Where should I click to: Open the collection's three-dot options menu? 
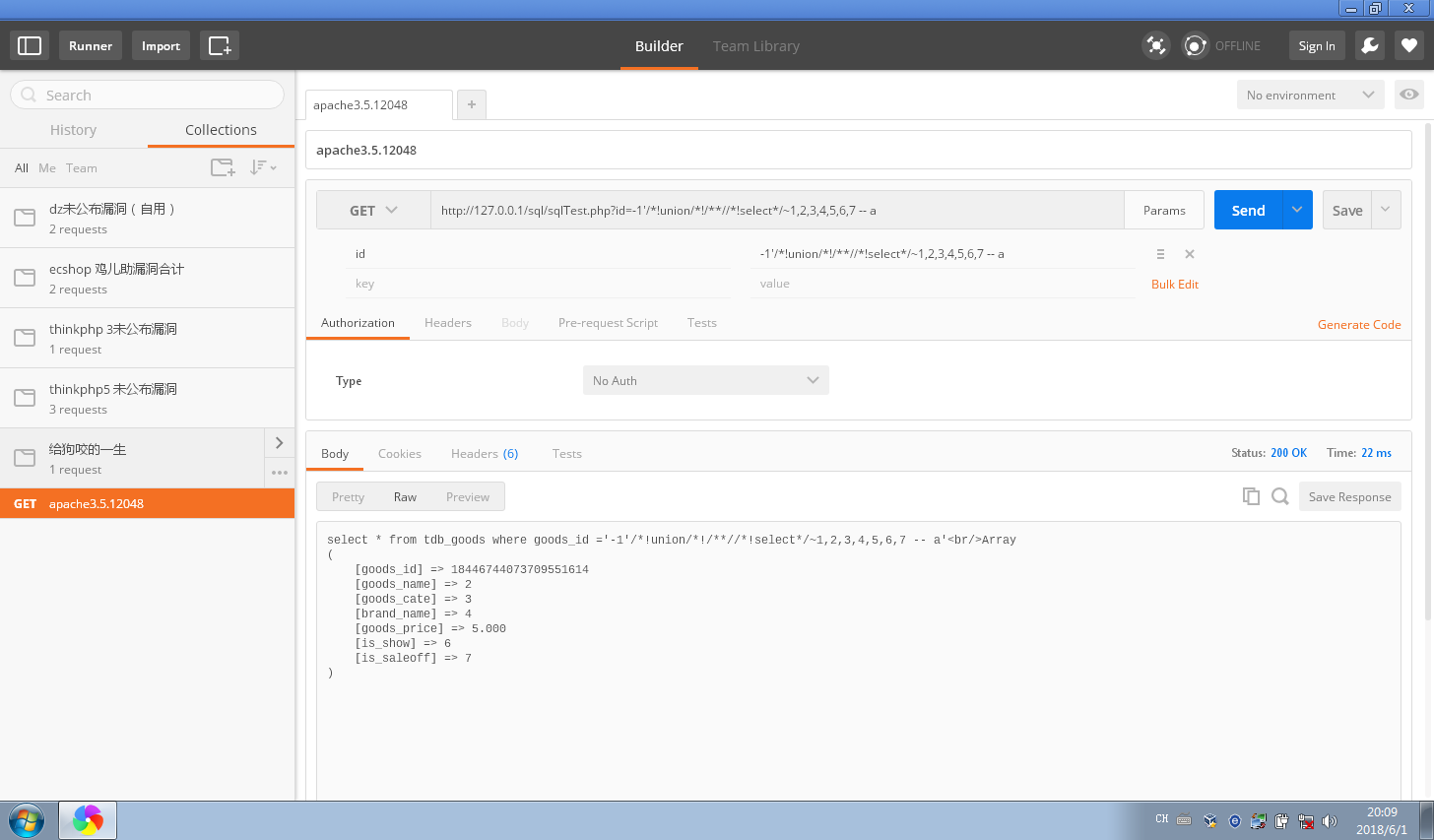tap(280, 473)
